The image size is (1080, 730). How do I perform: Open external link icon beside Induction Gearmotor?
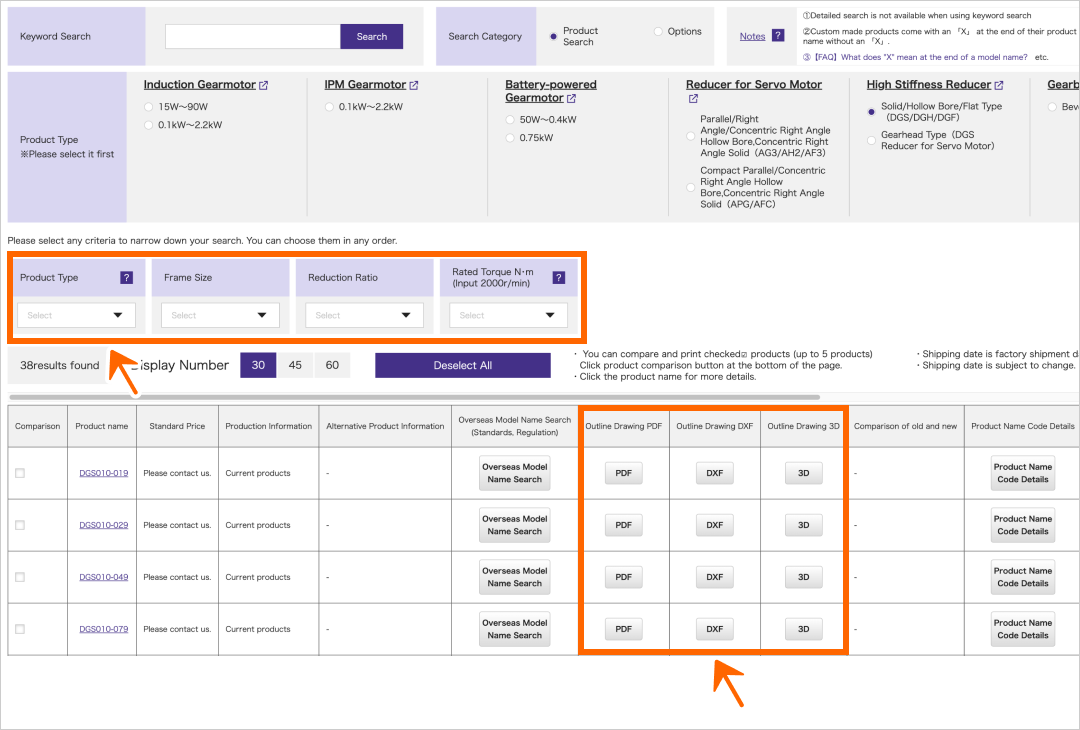click(264, 86)
